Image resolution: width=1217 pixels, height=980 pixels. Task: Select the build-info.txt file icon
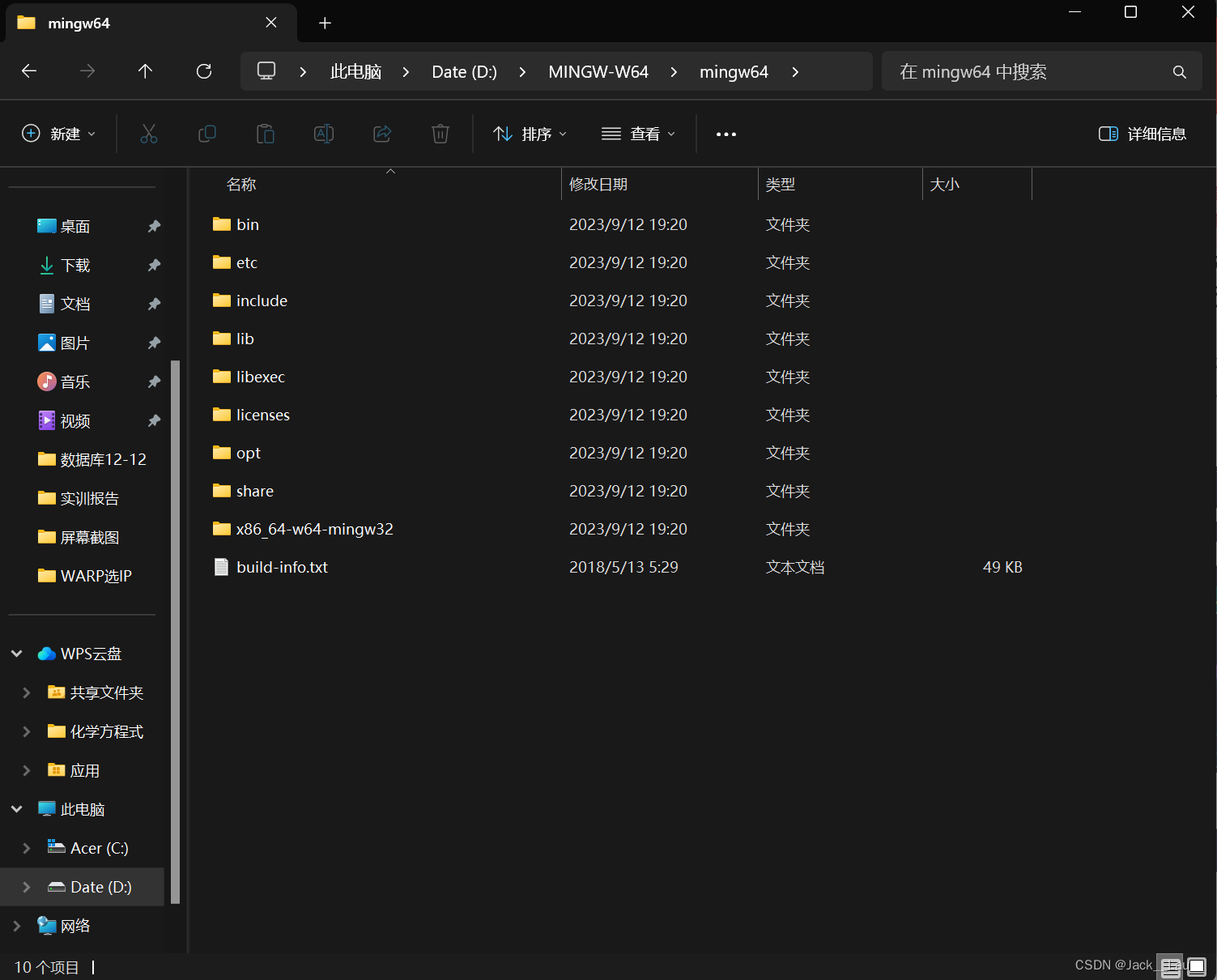click(221, 567)
